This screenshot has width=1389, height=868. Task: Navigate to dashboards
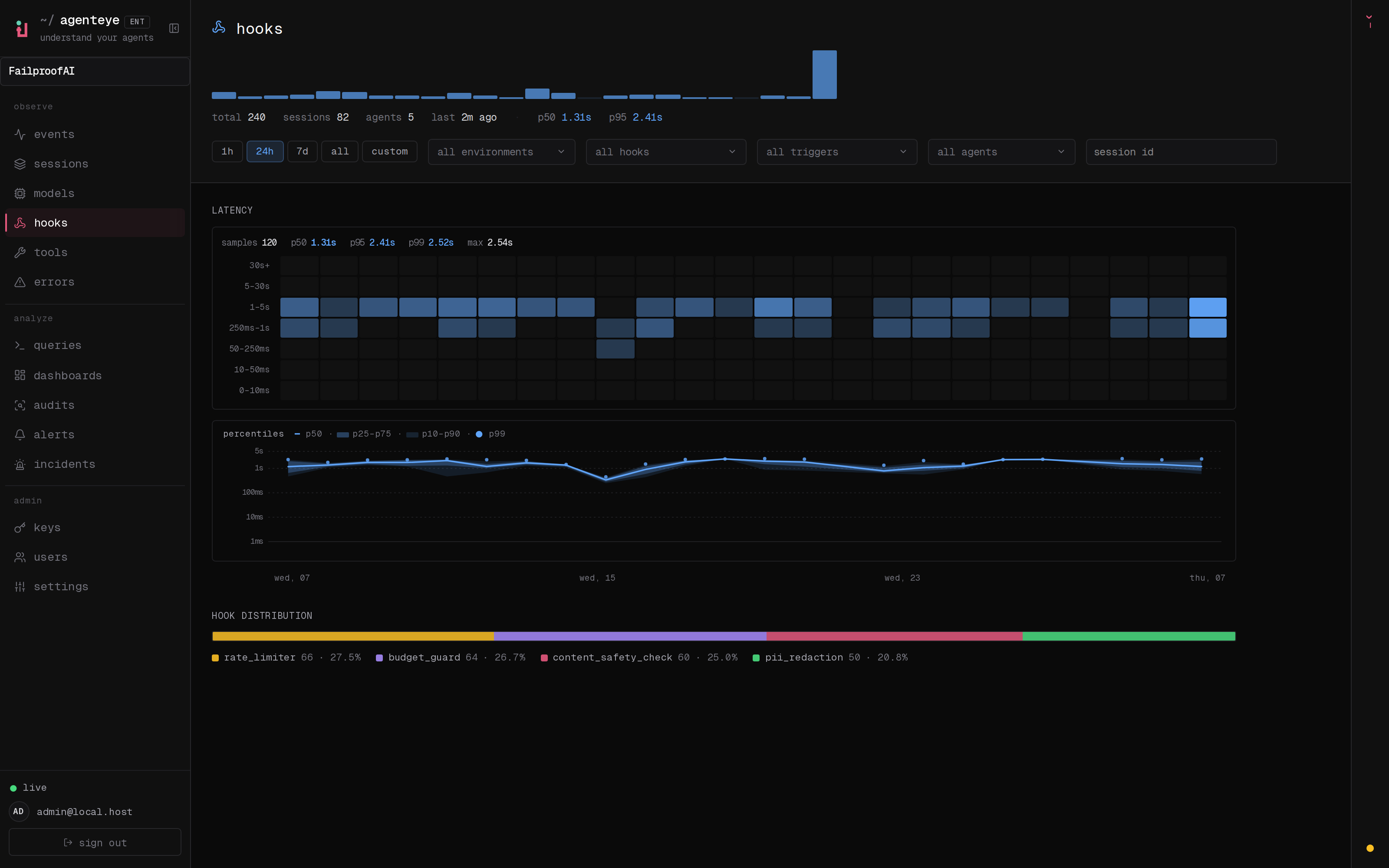tap(95, 375)
